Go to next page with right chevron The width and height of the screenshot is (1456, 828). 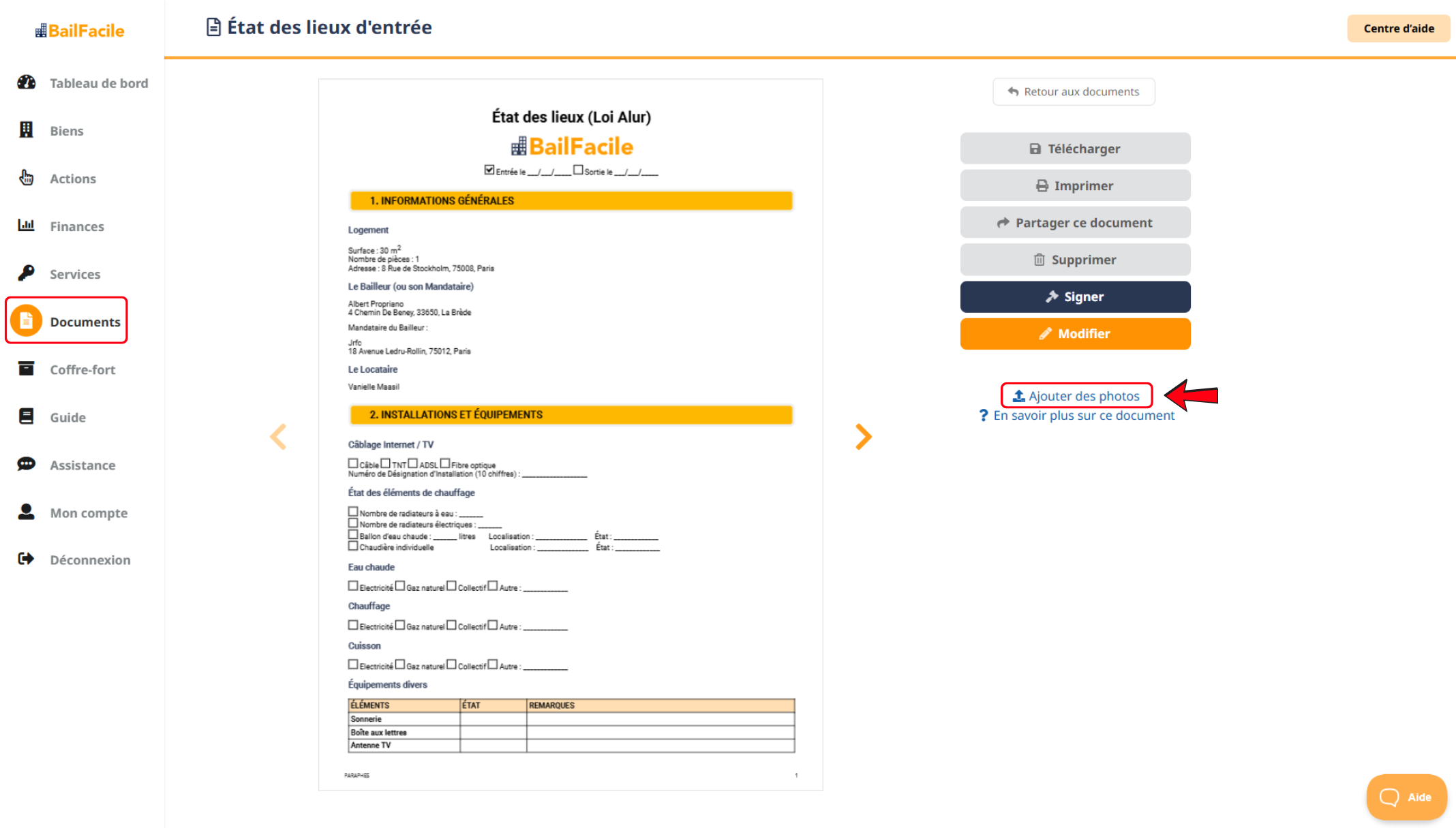(863, 437)
